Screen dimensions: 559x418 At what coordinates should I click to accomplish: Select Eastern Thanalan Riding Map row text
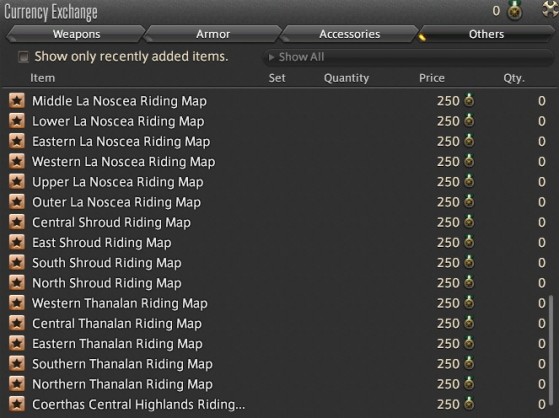[117, 344]
